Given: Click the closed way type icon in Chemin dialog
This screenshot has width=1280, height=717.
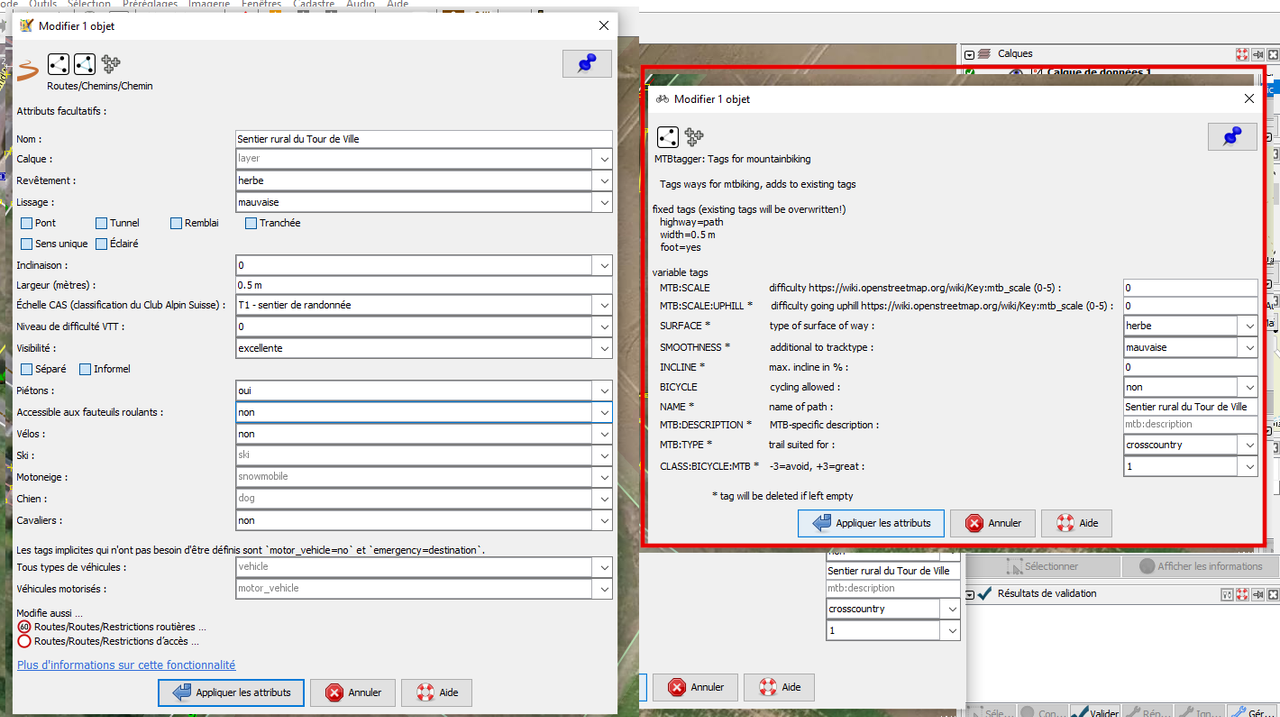Looking at the screenshot, I should [x=85, y=65].
